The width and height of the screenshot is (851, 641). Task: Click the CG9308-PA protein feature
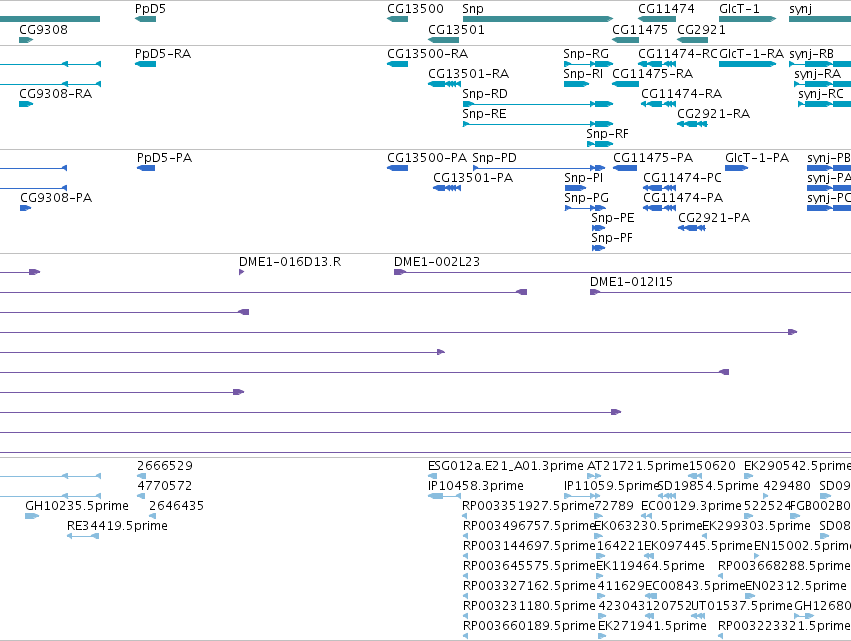click(26, 208)
